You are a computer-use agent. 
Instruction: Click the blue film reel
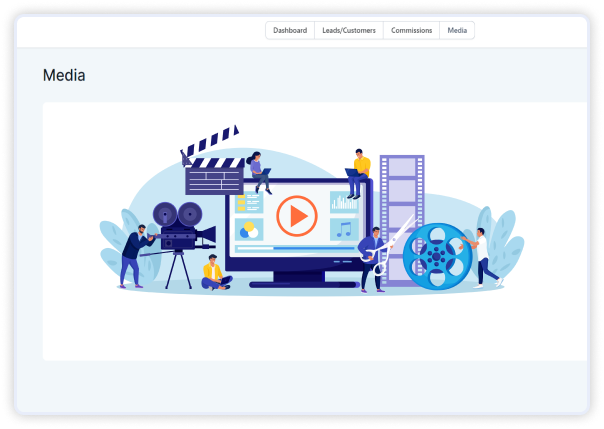(x=436, y=257)
